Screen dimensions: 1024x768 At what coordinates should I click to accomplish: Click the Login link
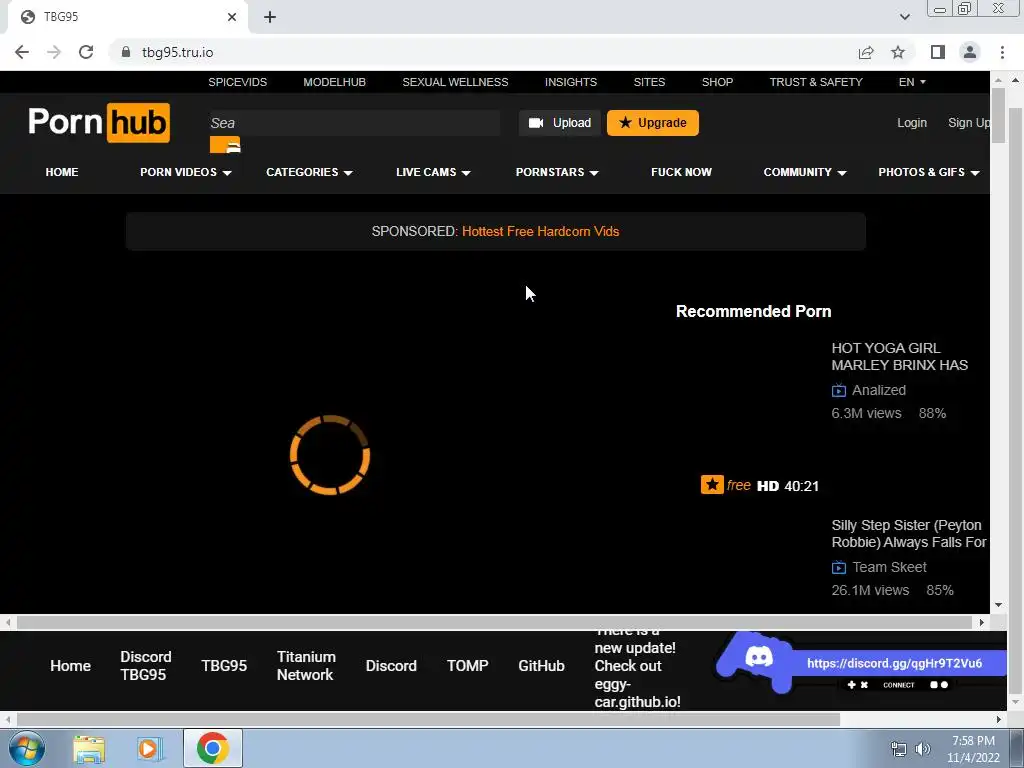pos(912,123)
